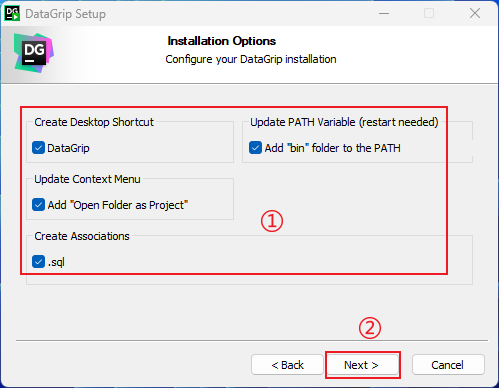Cancel the DataGrip installation
The height and width of the screenshot is (388, 499).
tap(448, 365)
